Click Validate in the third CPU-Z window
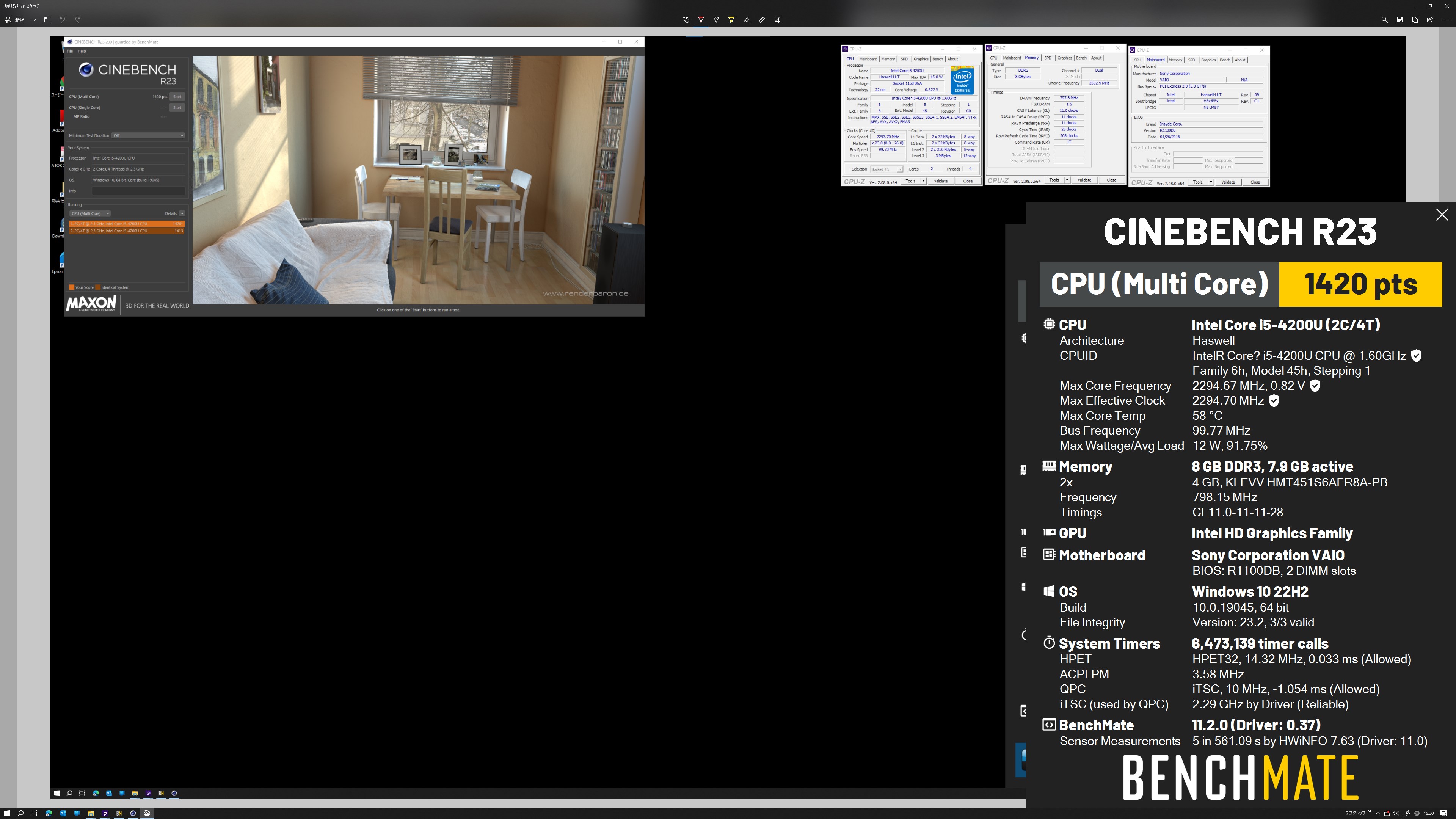 point(1228,182)
